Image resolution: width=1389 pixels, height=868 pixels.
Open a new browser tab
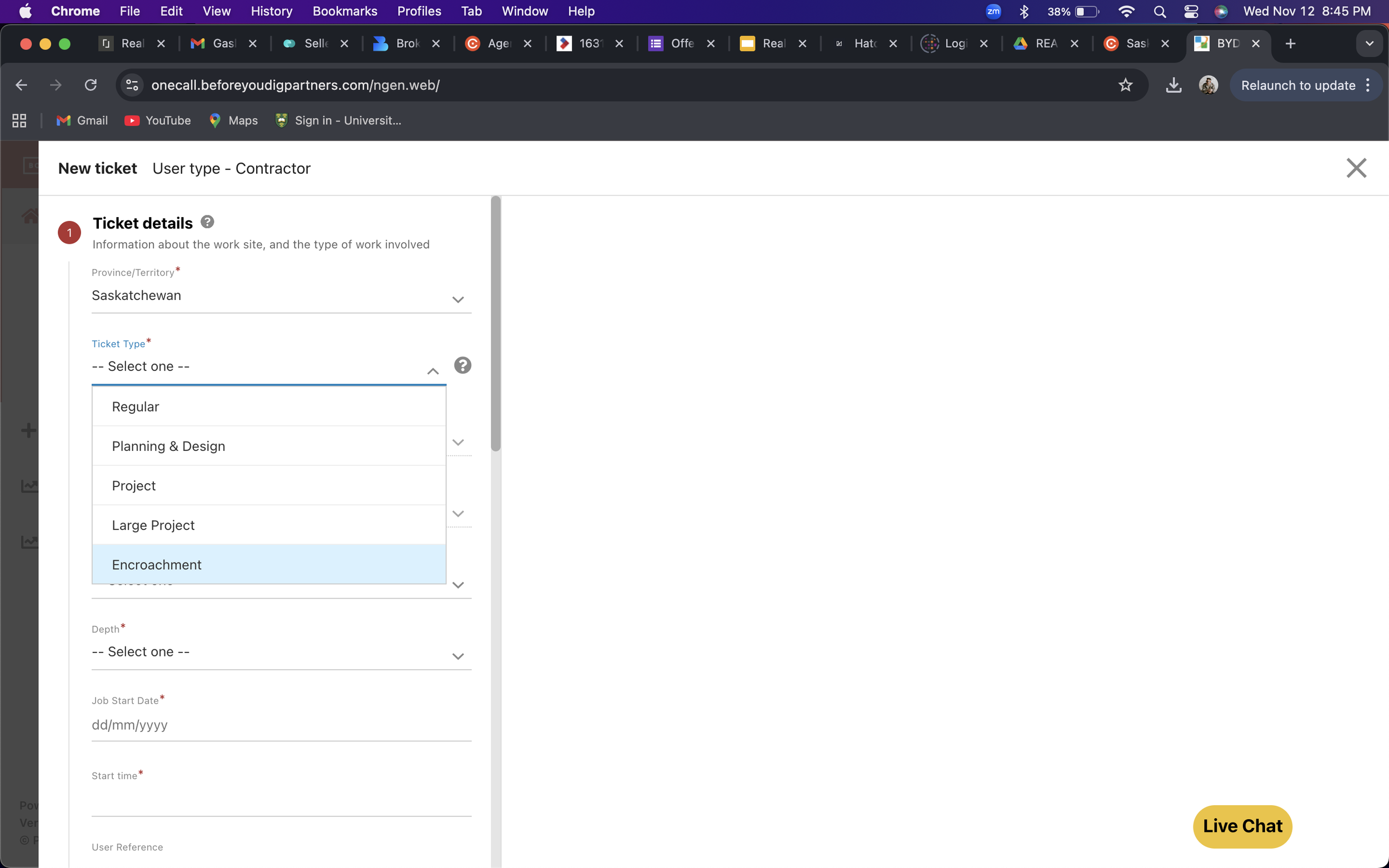tap(1290, 44)
